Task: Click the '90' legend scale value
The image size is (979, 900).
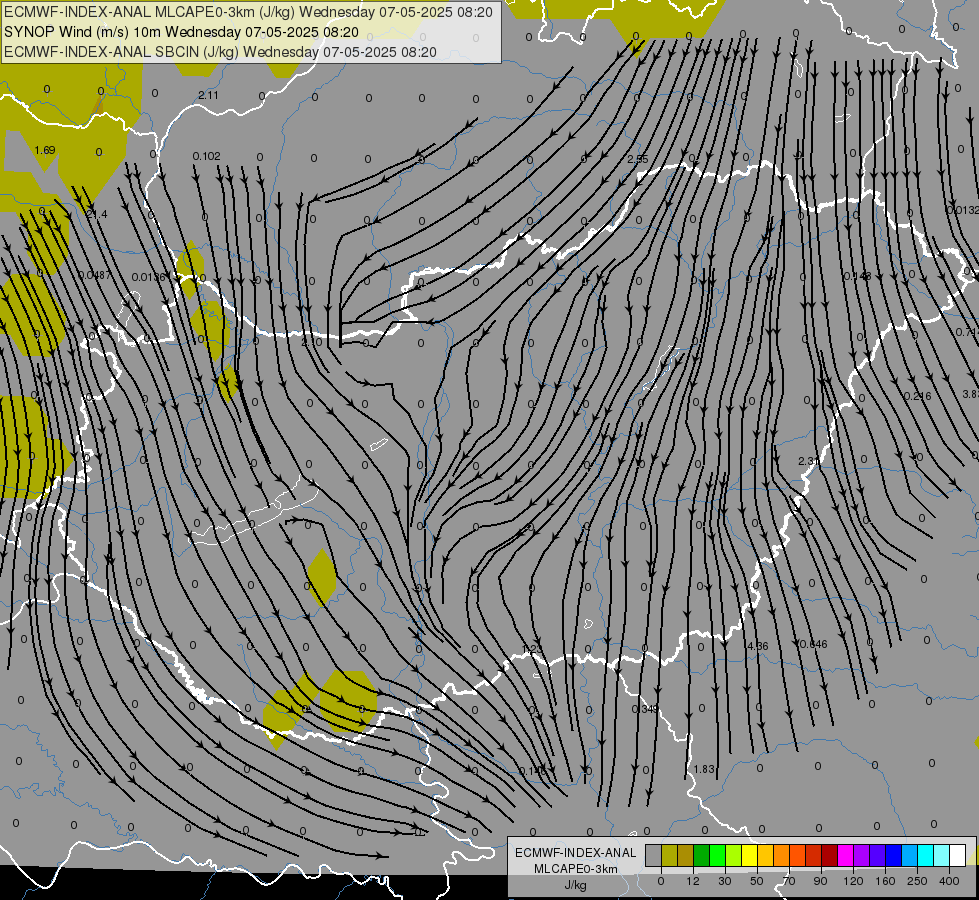Action: click(x=820, y=881)
